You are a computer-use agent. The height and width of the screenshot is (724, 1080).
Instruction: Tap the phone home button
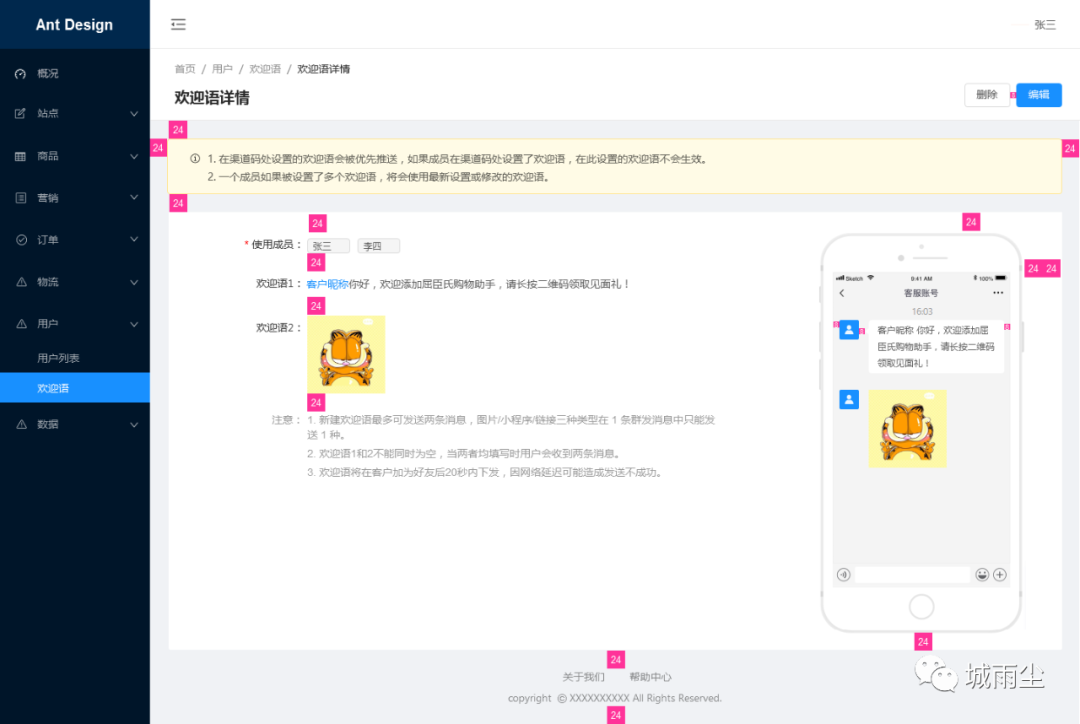(922, 607)
